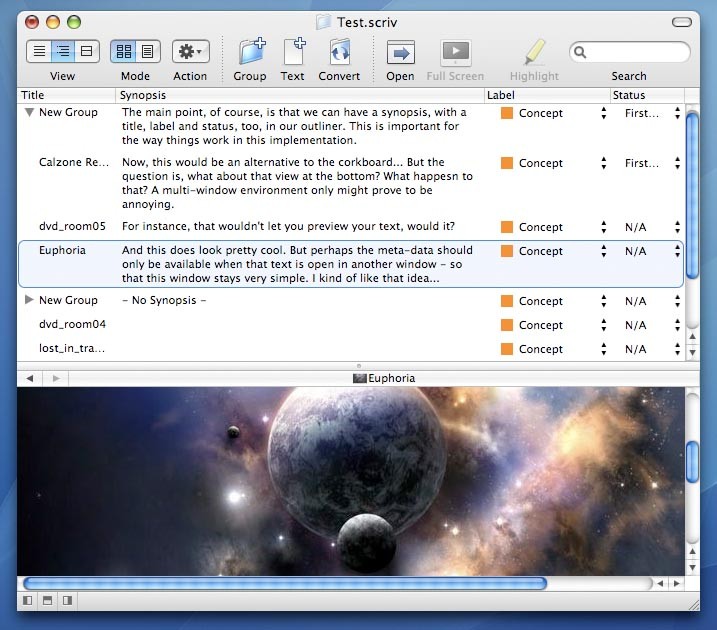Go back with the left navigation arrow
717x630 pixels.
click(x=30, y=378)
